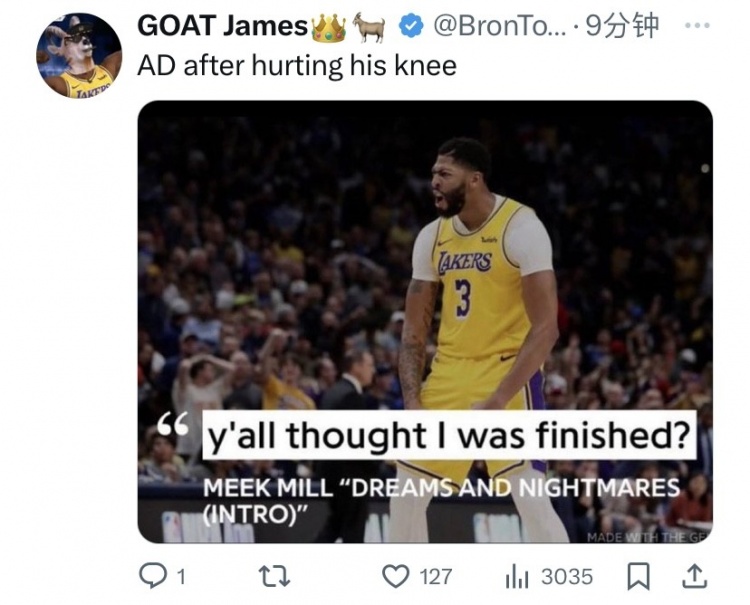This screenshot has height=605, width=750.
Task: Click the tweet text 'AD after hurting his knee'
Action: click(x=296, y=66)
